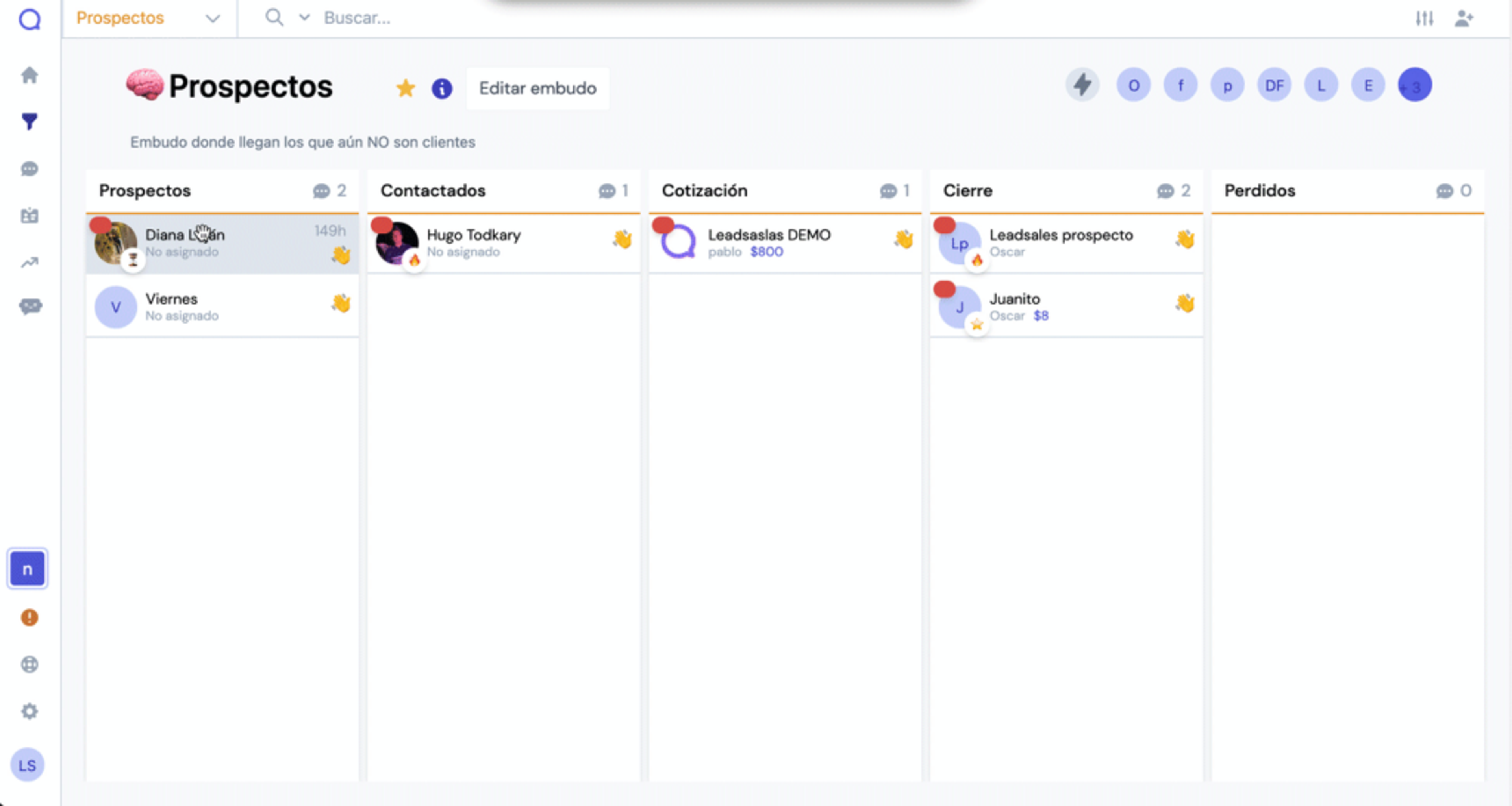Viewport: 1512px width, 806px height.
Task: Select the 'p' member avatar
Action: tap(1227, 86)
